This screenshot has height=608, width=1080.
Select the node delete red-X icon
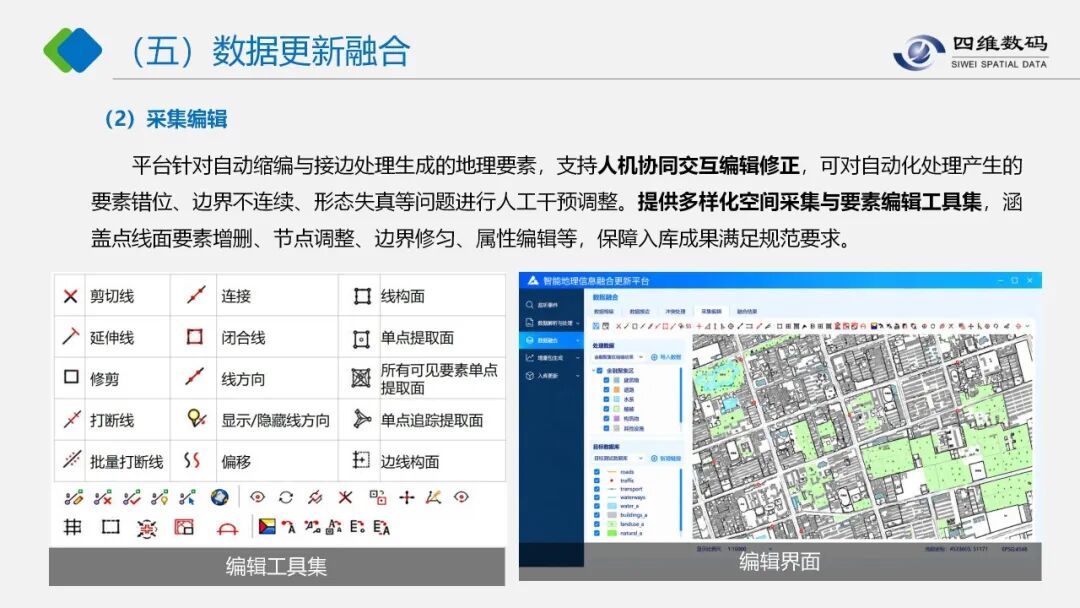click(103, 497)
